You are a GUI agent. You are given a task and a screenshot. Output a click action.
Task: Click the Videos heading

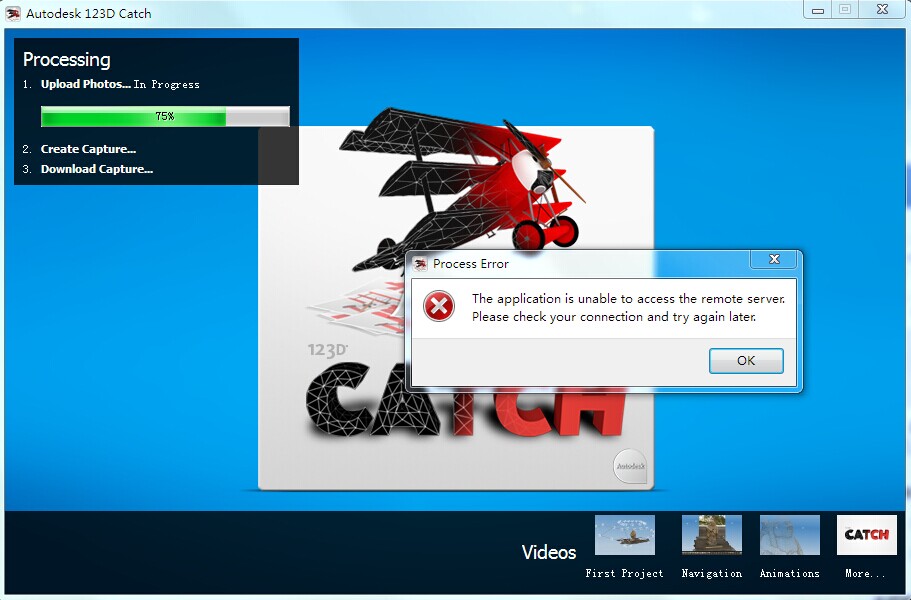pos(548,552)
